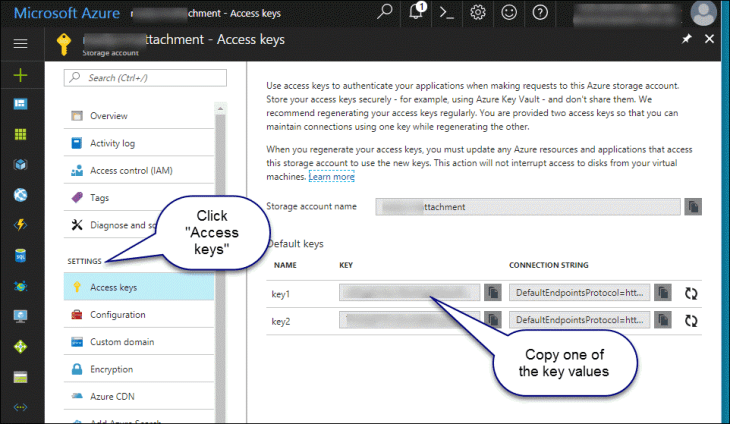
Task: Click the key1 key value field
Action: (409, 293)
